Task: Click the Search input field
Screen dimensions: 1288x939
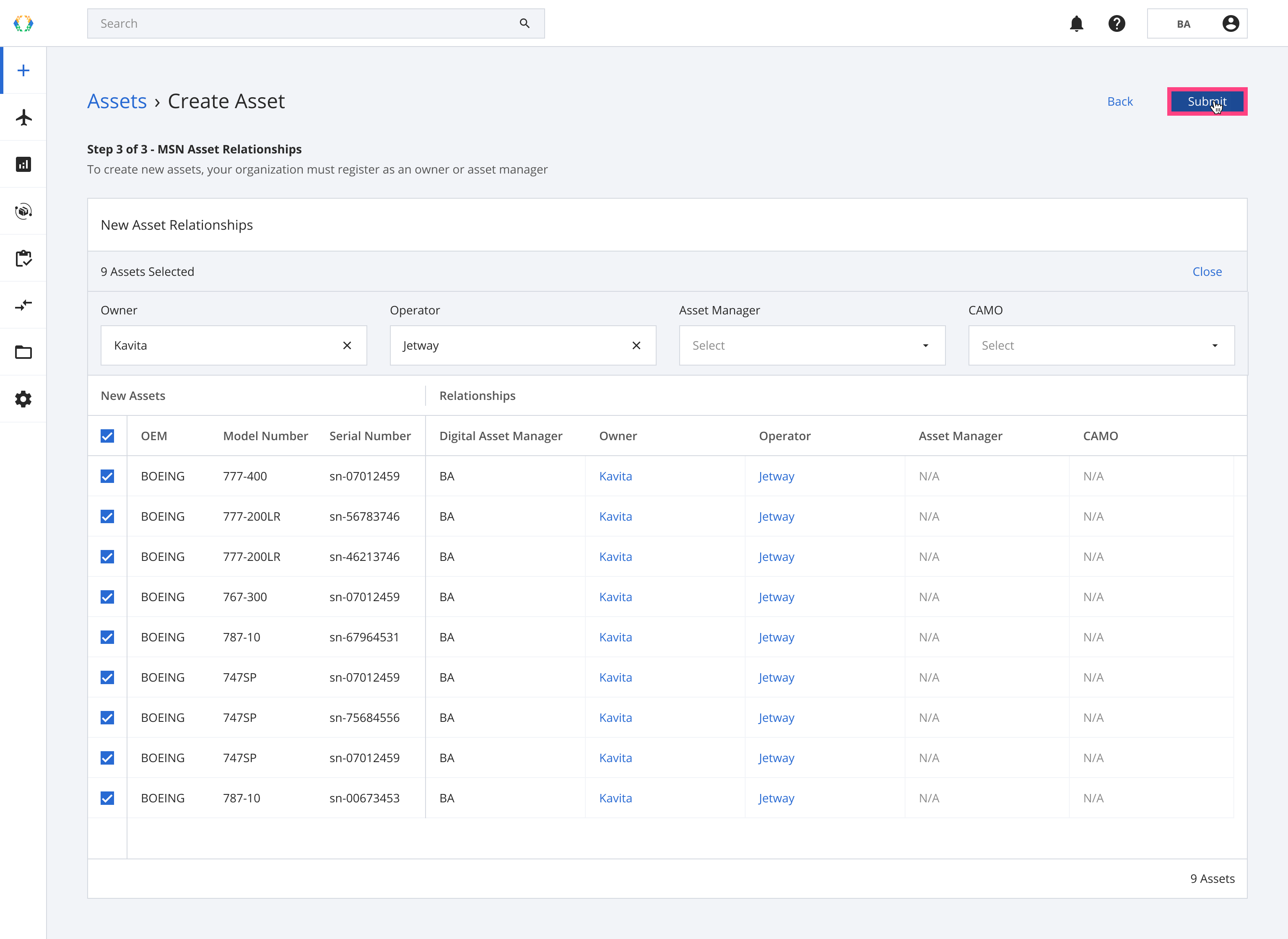Action: (x=315, y=23)
